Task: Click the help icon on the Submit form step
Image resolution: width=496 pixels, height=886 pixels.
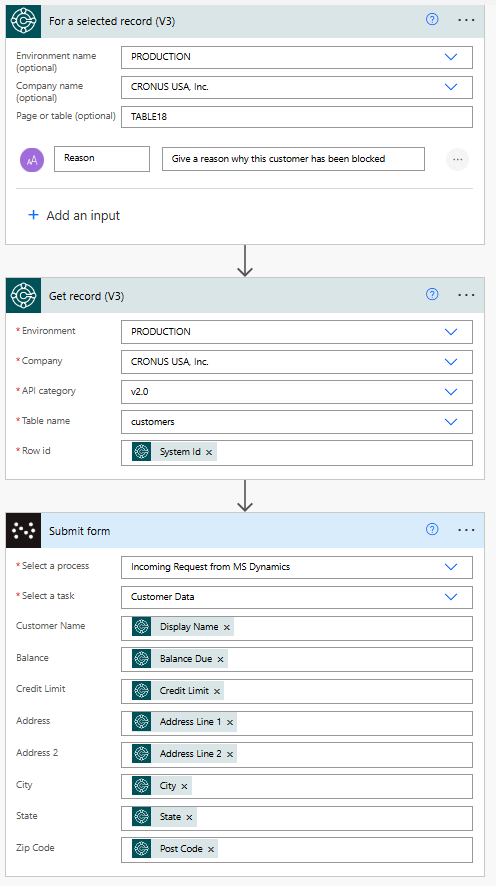Action: click(x=432, y=529)
